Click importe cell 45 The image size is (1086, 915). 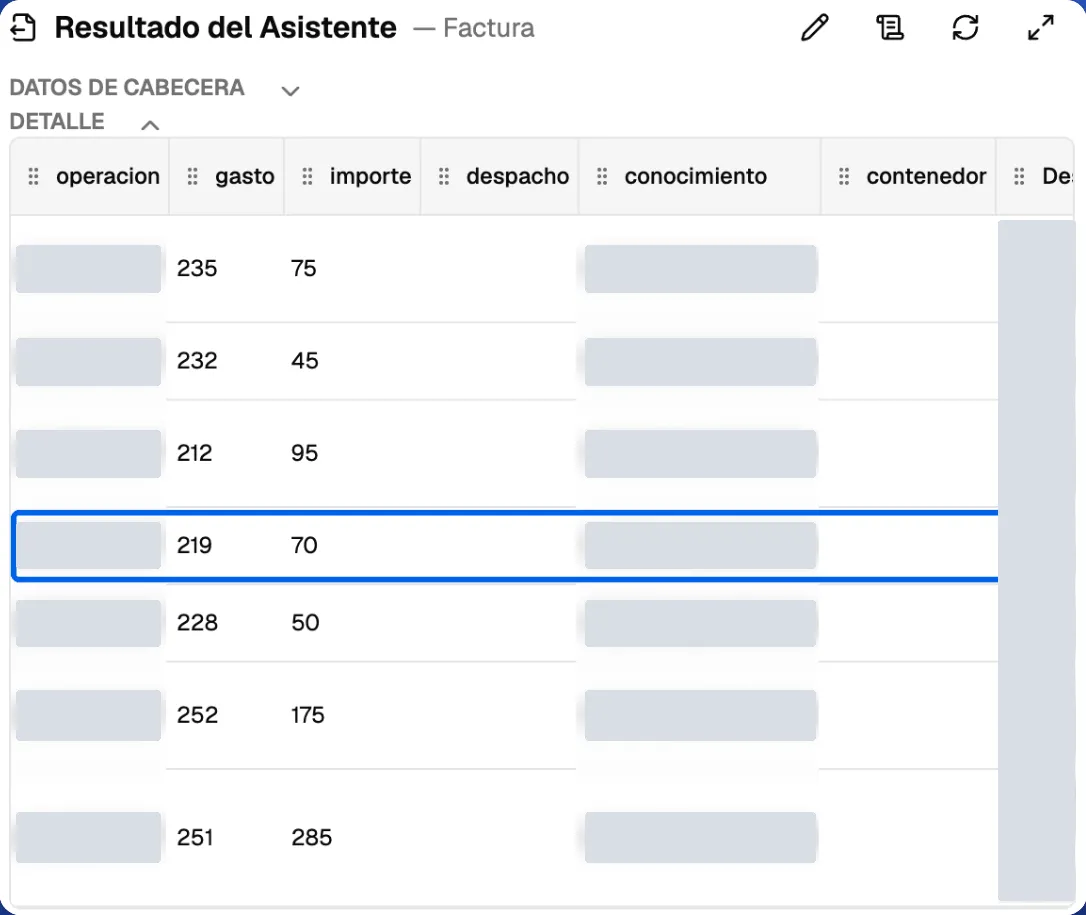304,361
